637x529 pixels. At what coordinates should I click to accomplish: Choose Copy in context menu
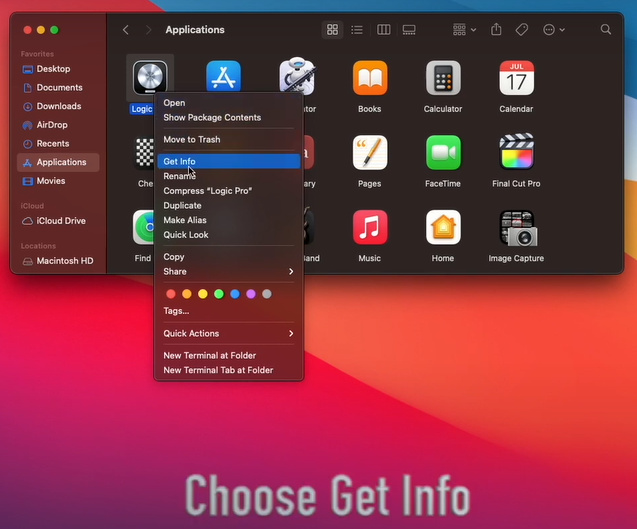point(229,257)
